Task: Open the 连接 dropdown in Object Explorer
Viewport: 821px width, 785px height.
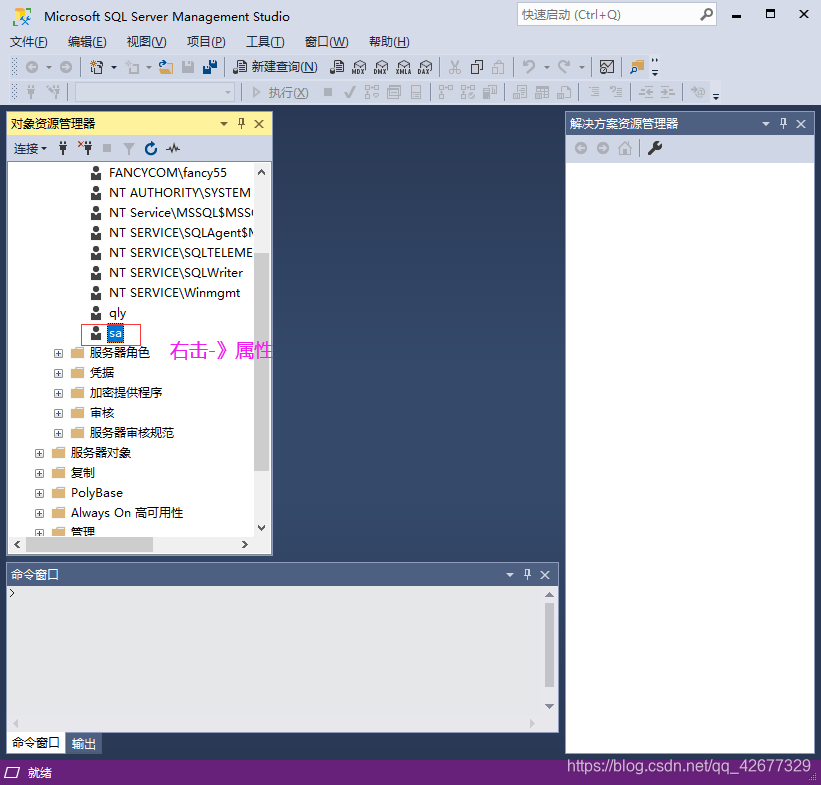Action: pyautogui.click(x=30, y=149)
